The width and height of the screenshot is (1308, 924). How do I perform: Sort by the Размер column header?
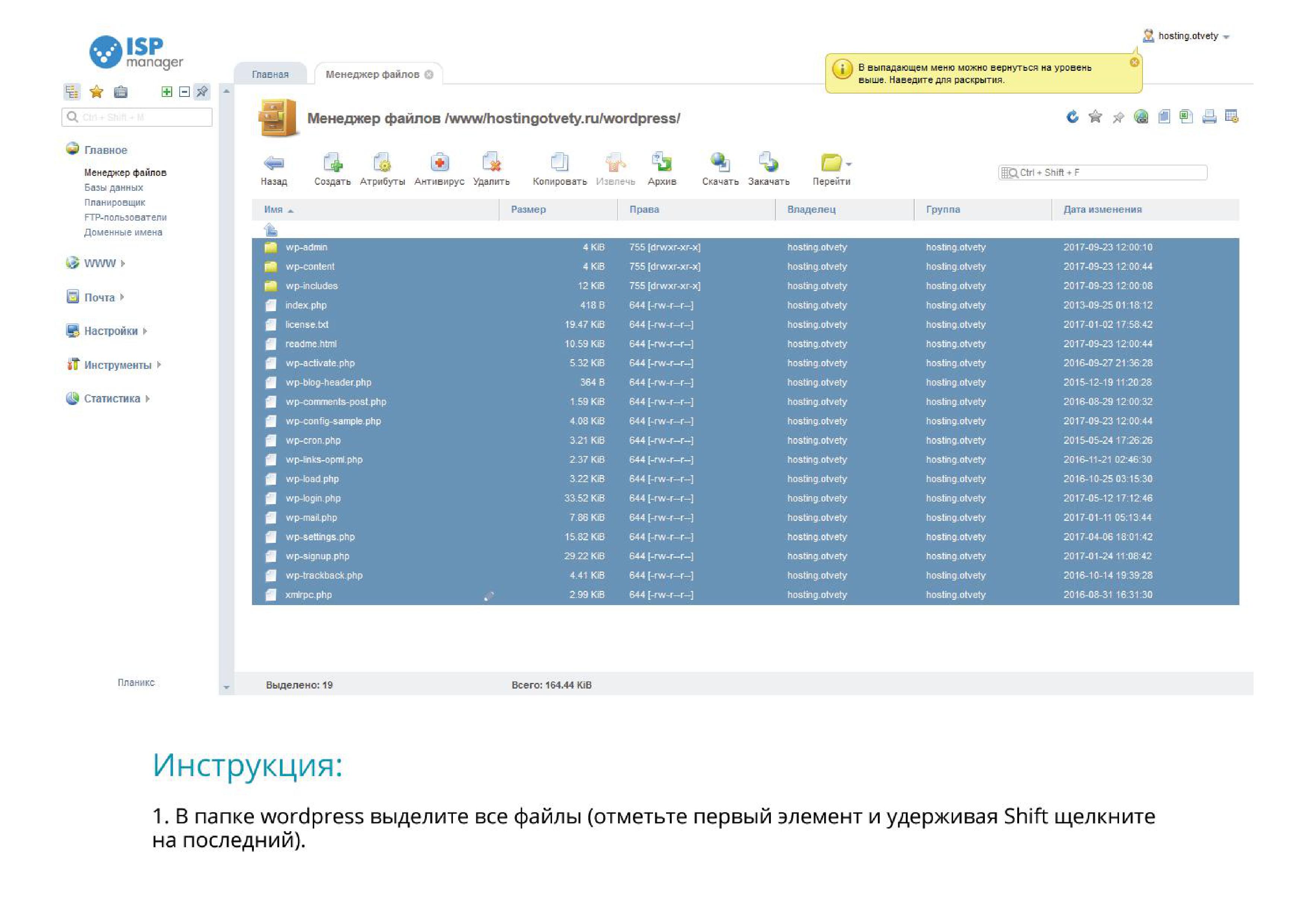pyautogui.click(x=558, y=209)
